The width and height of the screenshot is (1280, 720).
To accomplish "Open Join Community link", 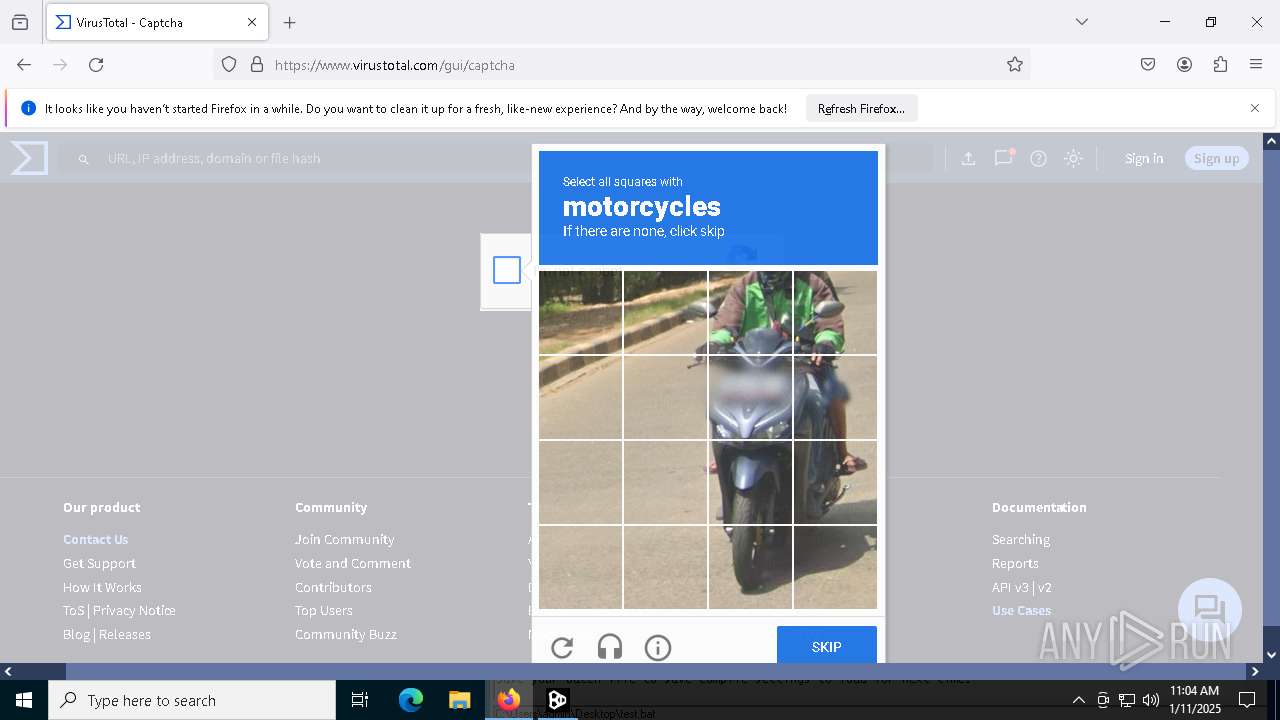I will [344, 539].
